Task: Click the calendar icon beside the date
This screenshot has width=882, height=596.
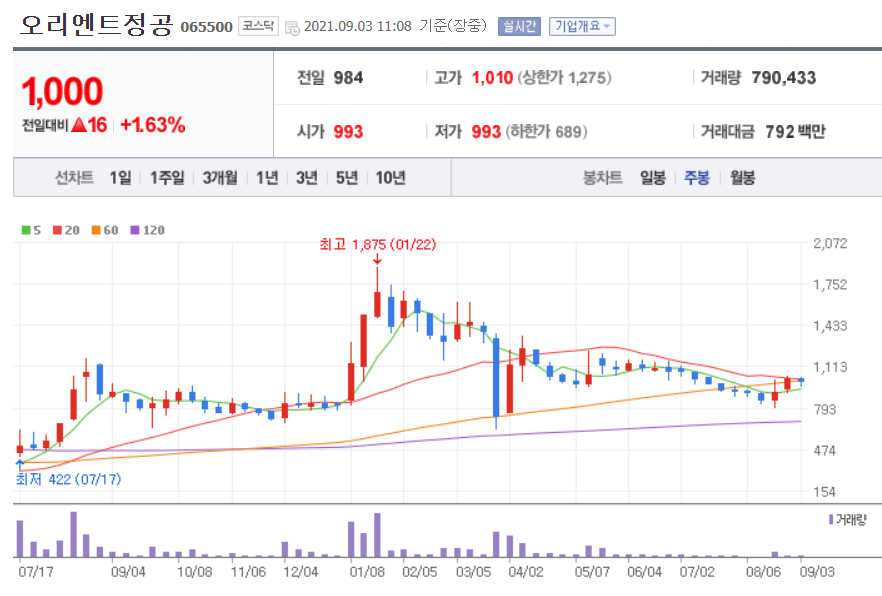Action: pyautogui.click(x=292, y=27)
